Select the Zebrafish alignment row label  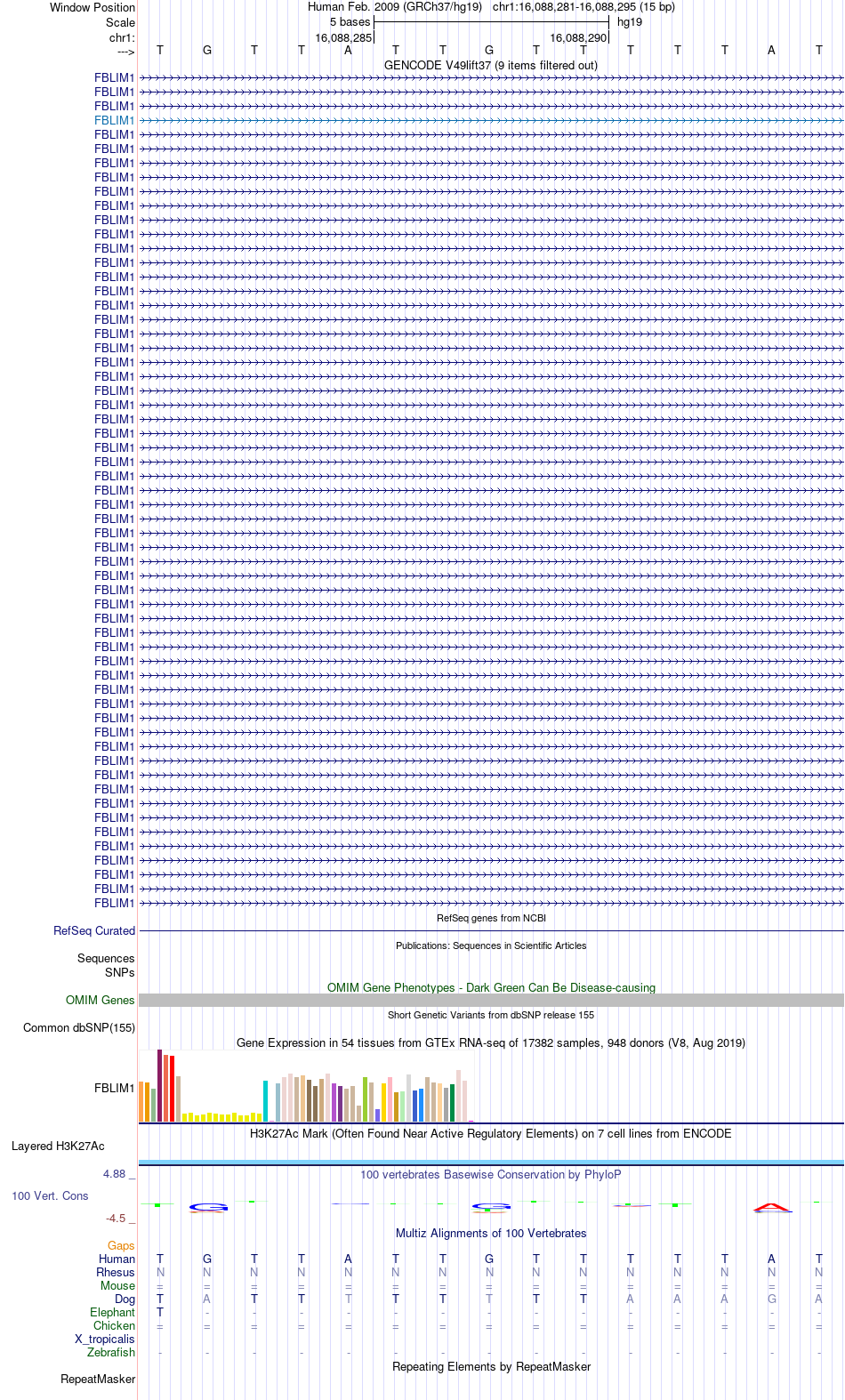pyautogui.click(x=111, y=1352)
